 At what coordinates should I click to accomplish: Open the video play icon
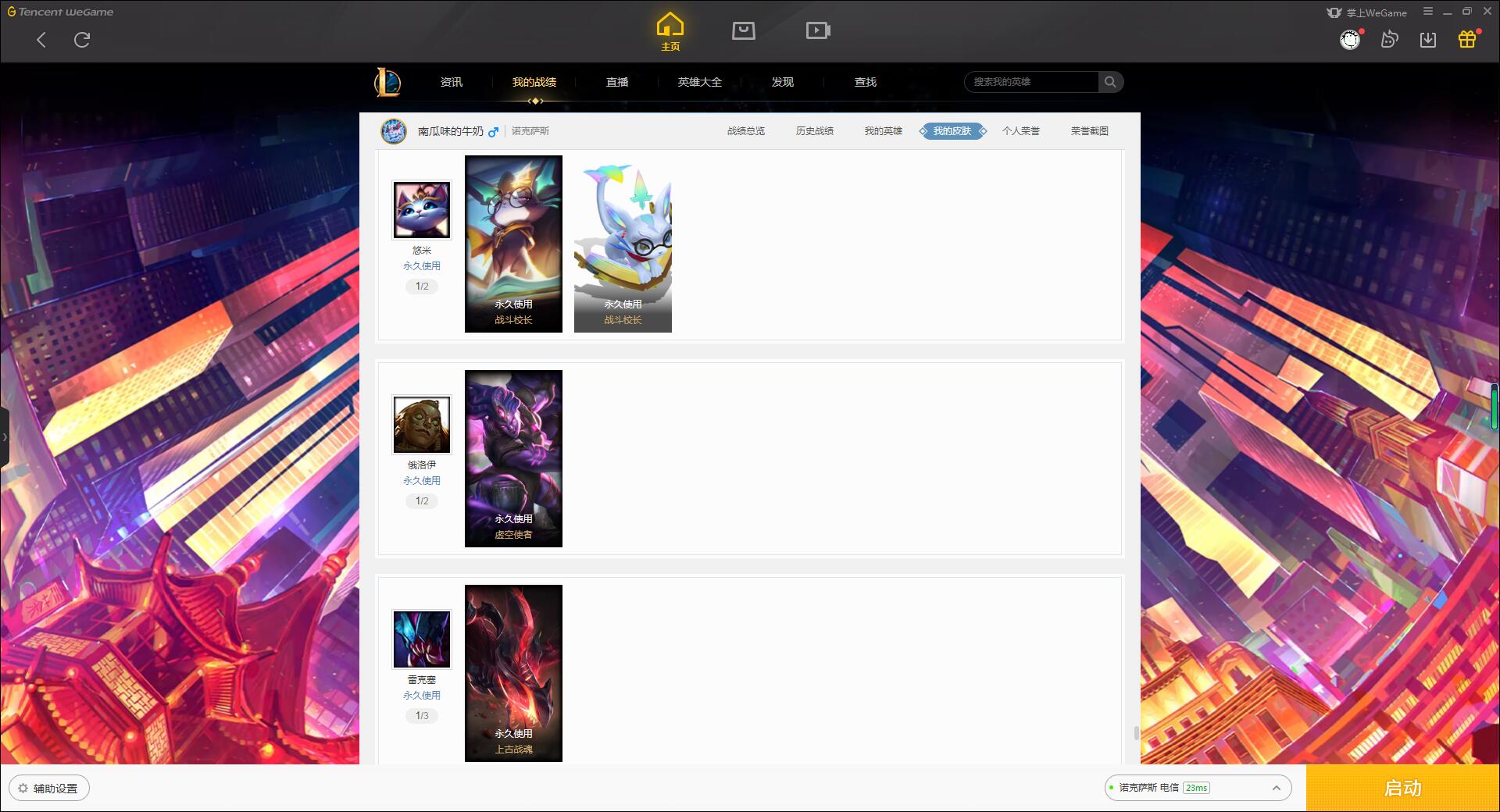(818, 31)
